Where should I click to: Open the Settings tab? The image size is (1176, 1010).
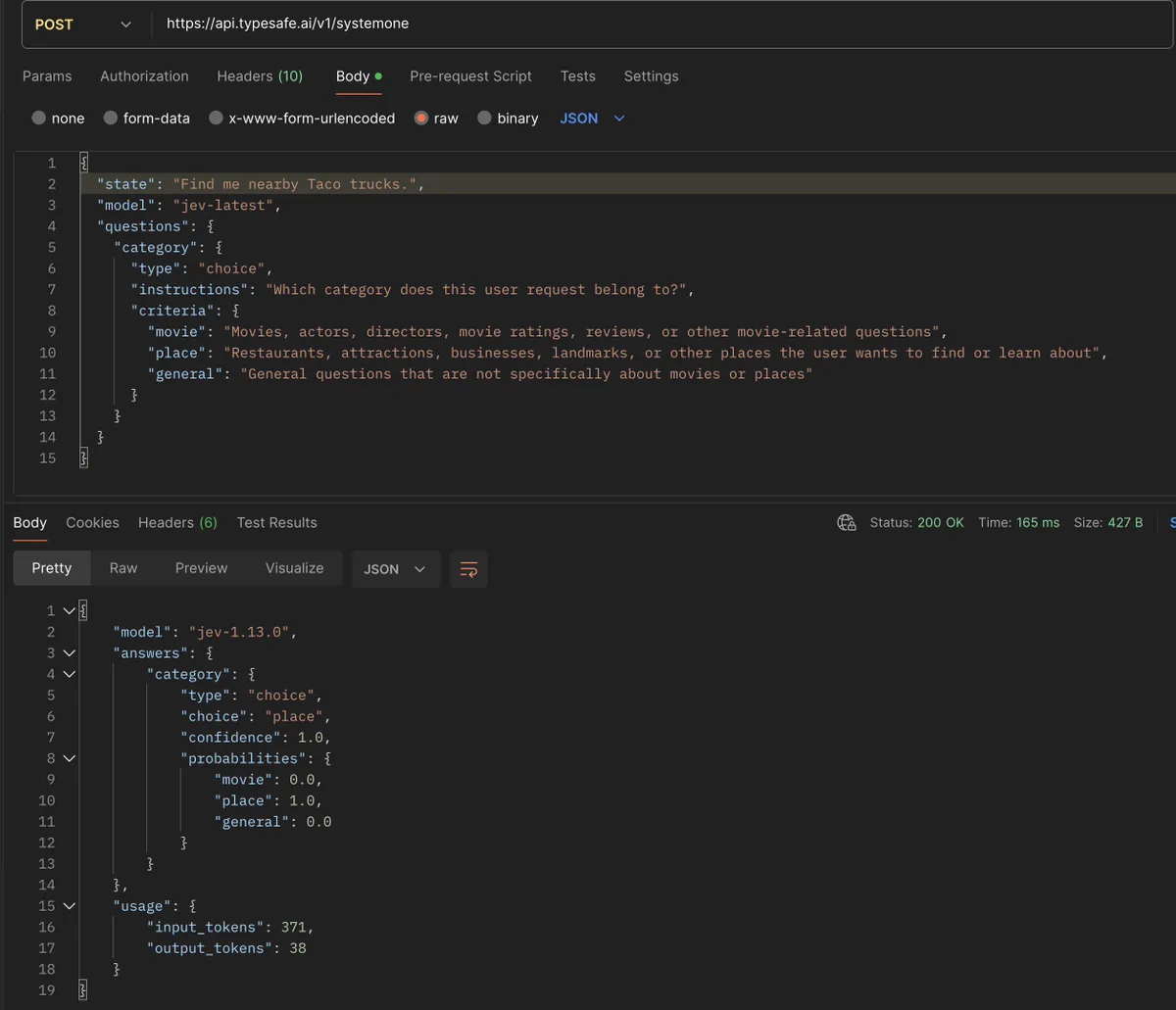coord(651,76)
